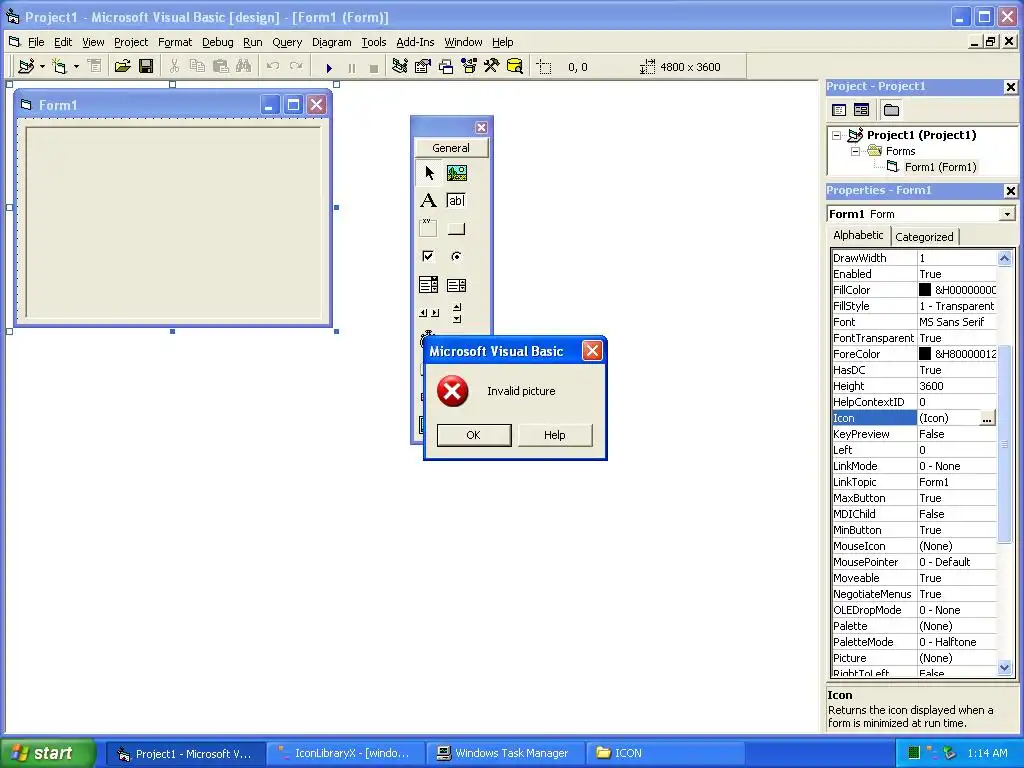
Task: Click the Toolbox hammer-and-wrench icon
Action: [491, 66]
